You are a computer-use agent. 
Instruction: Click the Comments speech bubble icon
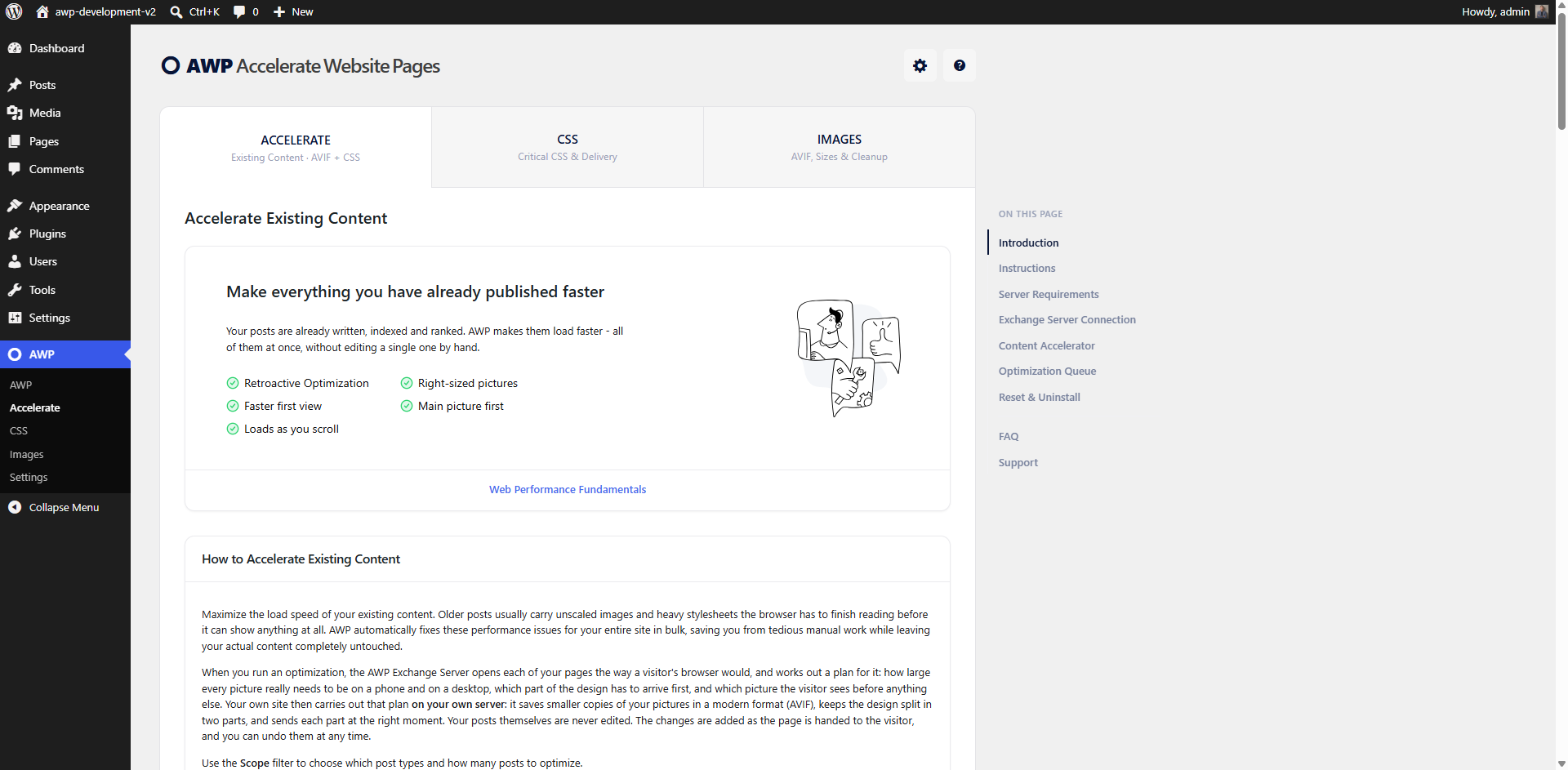point(15,169)
